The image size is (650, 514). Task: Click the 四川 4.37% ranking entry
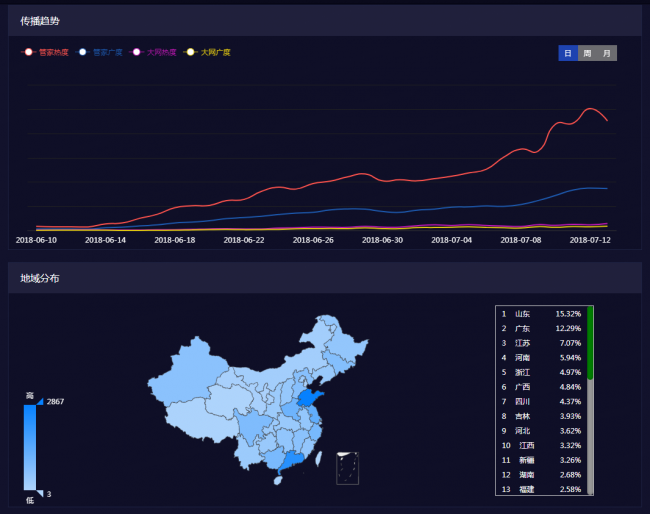point(542,401)
